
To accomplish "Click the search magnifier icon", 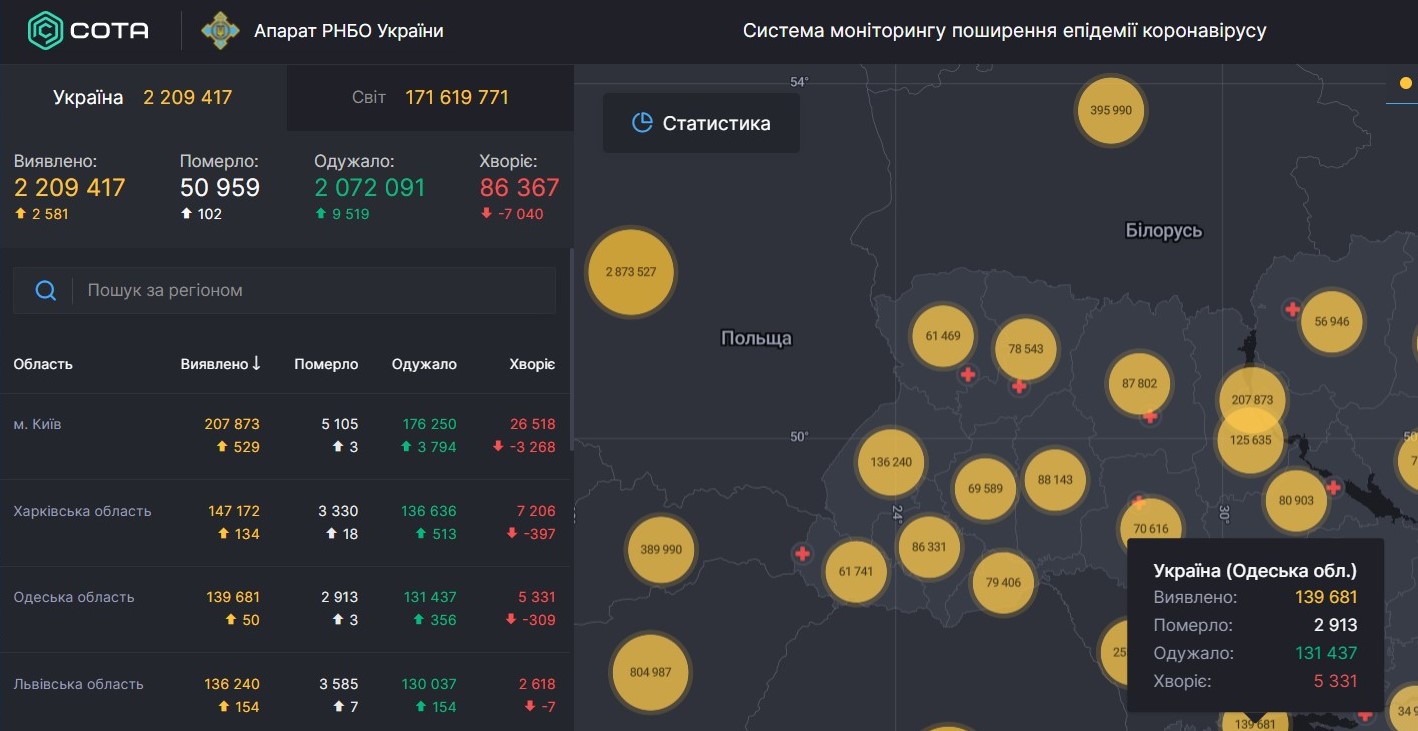I will (x=45, y=291).
